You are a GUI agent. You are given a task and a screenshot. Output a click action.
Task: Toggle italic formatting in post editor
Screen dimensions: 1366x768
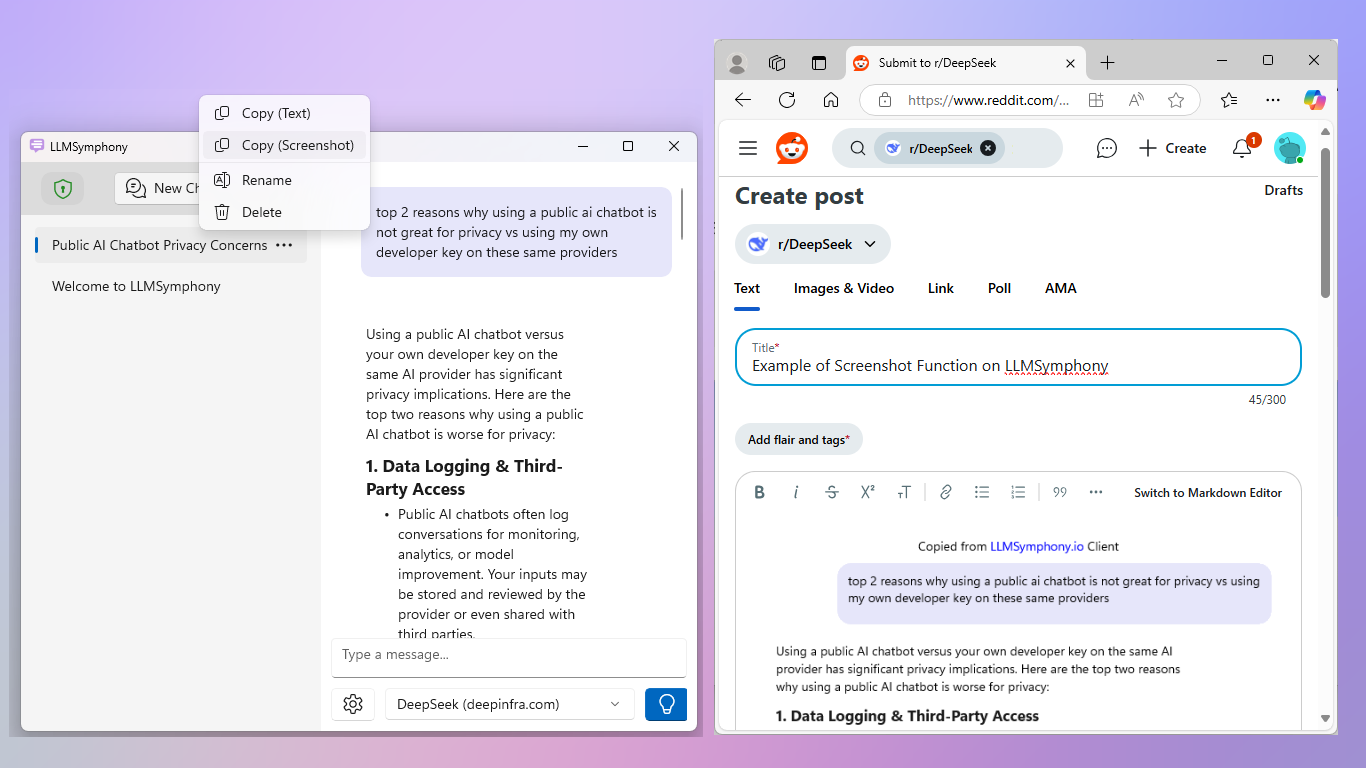point(796,492)
